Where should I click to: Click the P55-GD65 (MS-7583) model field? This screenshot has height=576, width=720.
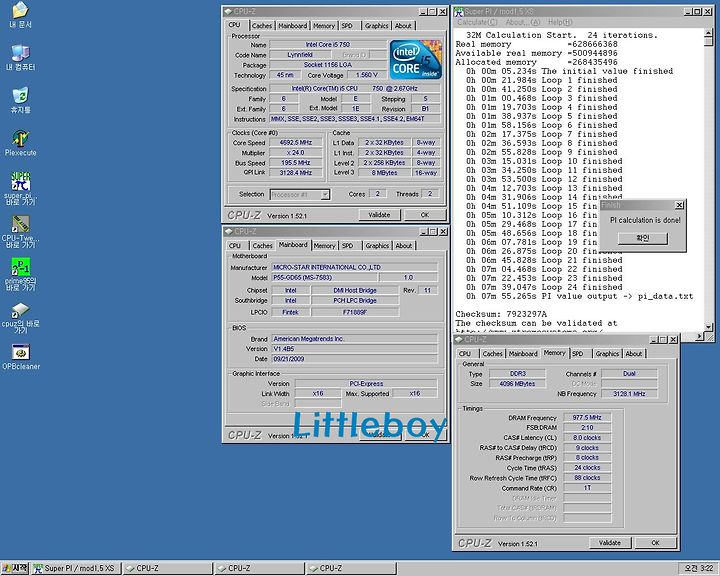(324, 277)
